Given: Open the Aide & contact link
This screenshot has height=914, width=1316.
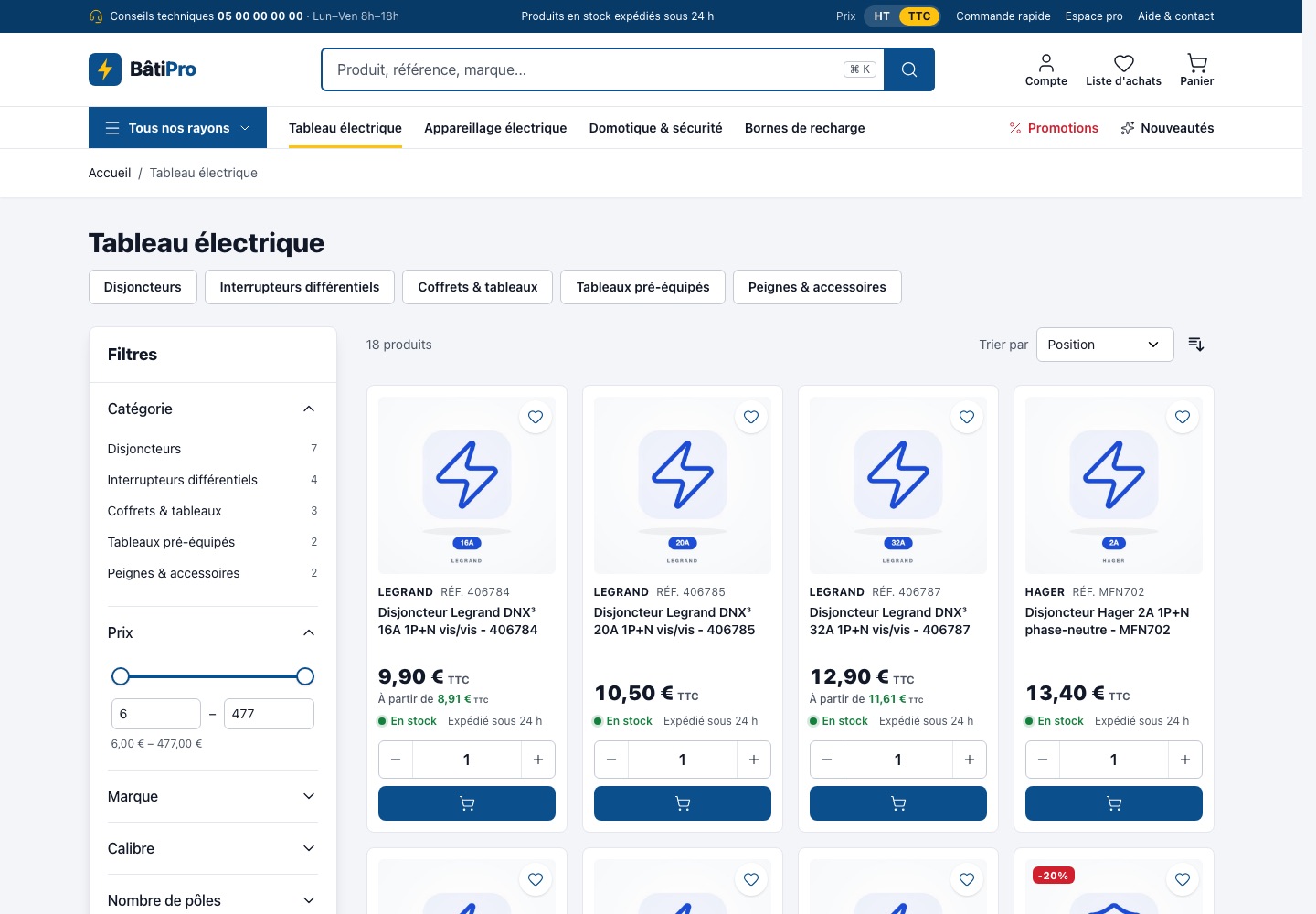Looking at the screenshot, I should click(1176, 16).
